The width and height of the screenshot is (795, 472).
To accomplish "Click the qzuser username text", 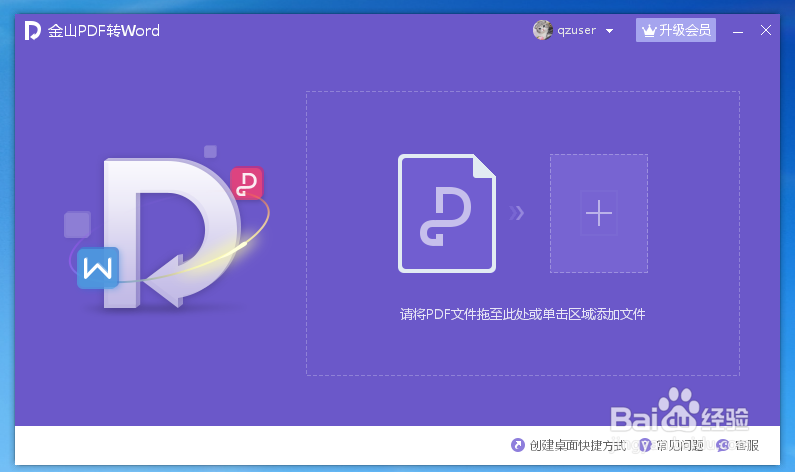I will tap(576, 30).
